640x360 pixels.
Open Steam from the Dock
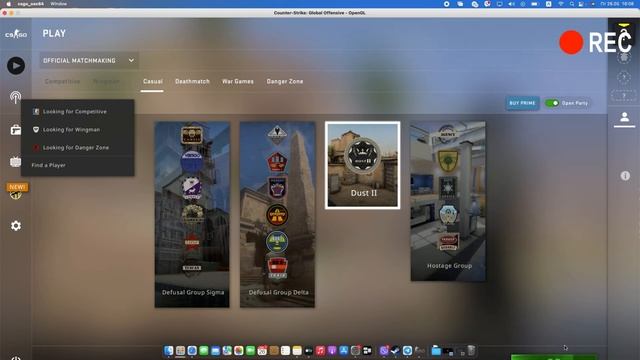(x=395, y=351)
